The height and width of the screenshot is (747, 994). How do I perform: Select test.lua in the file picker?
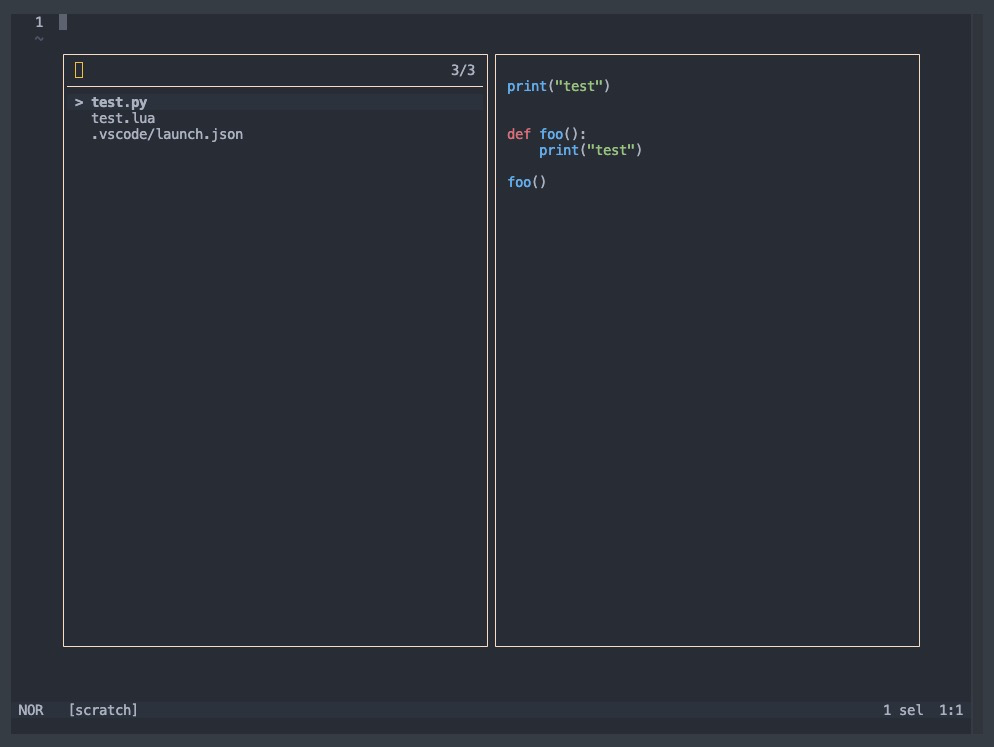[x=123, y=118]
